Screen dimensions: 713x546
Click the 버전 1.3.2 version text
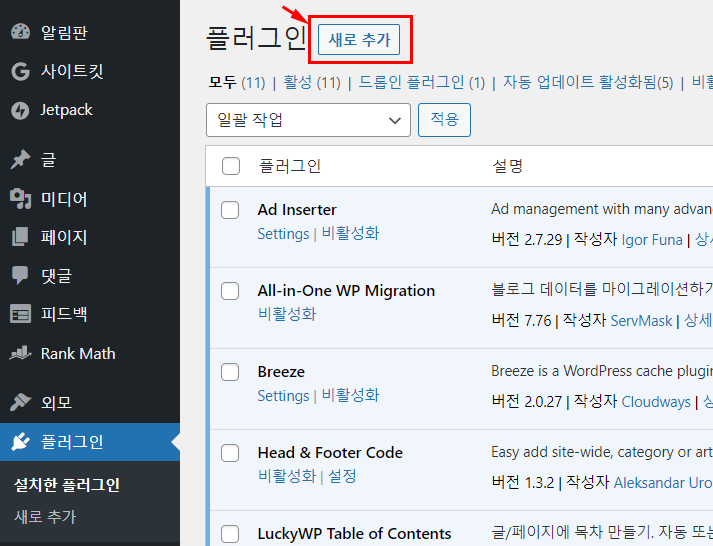(523, 482)
